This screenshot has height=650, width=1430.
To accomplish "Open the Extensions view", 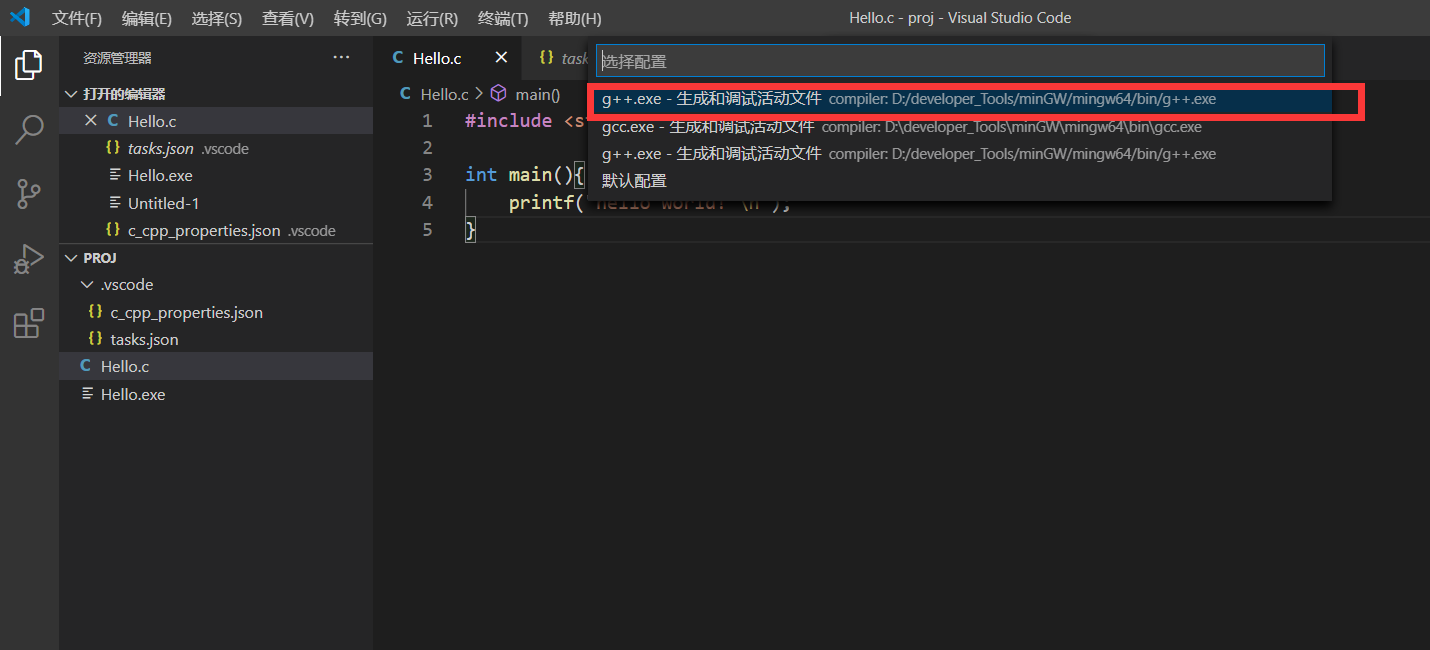I will click(x=29, y=324).
